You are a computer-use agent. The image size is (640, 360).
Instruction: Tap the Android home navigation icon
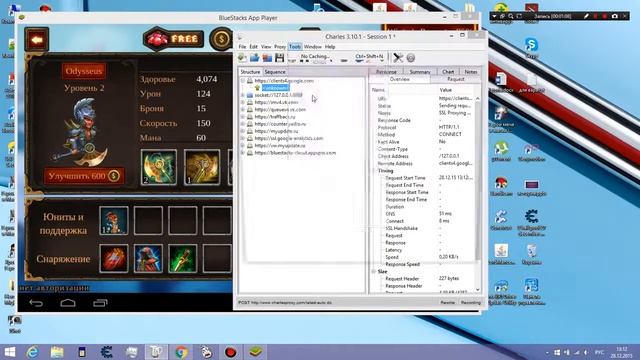[68, 303]
